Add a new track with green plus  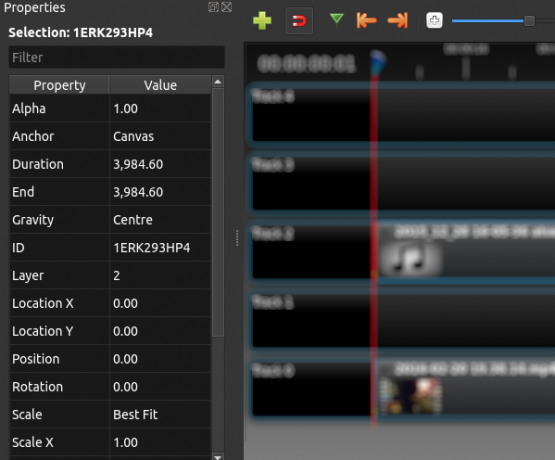coord(262,21)
